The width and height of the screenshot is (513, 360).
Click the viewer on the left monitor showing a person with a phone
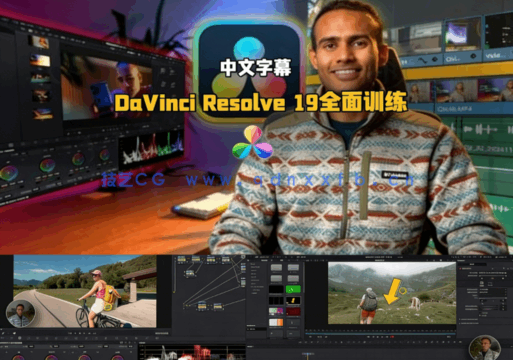[107, 88]
